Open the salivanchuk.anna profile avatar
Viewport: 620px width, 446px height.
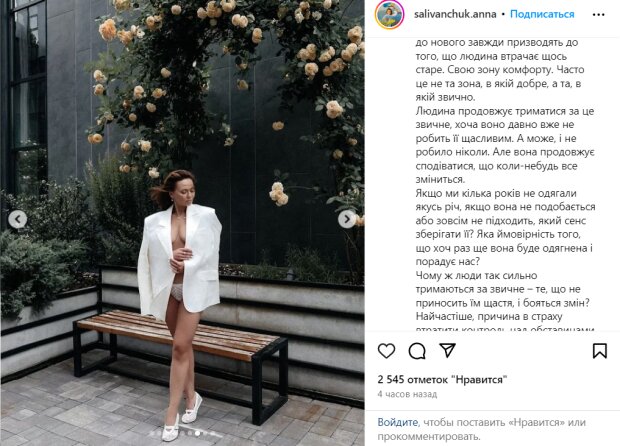(x=389, y=15)
